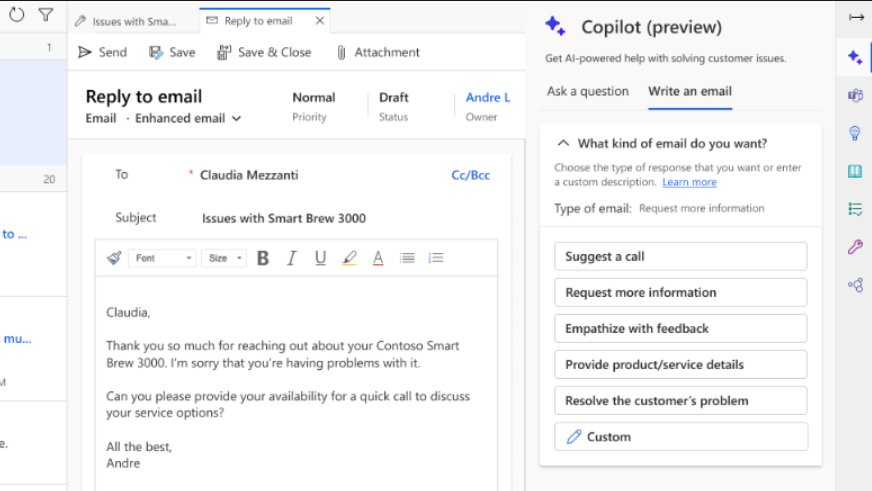Click the Copilot logo in the panel header
Image resolution: width=872 pixels, height=491 pixels.
click(x=555, y=26)
